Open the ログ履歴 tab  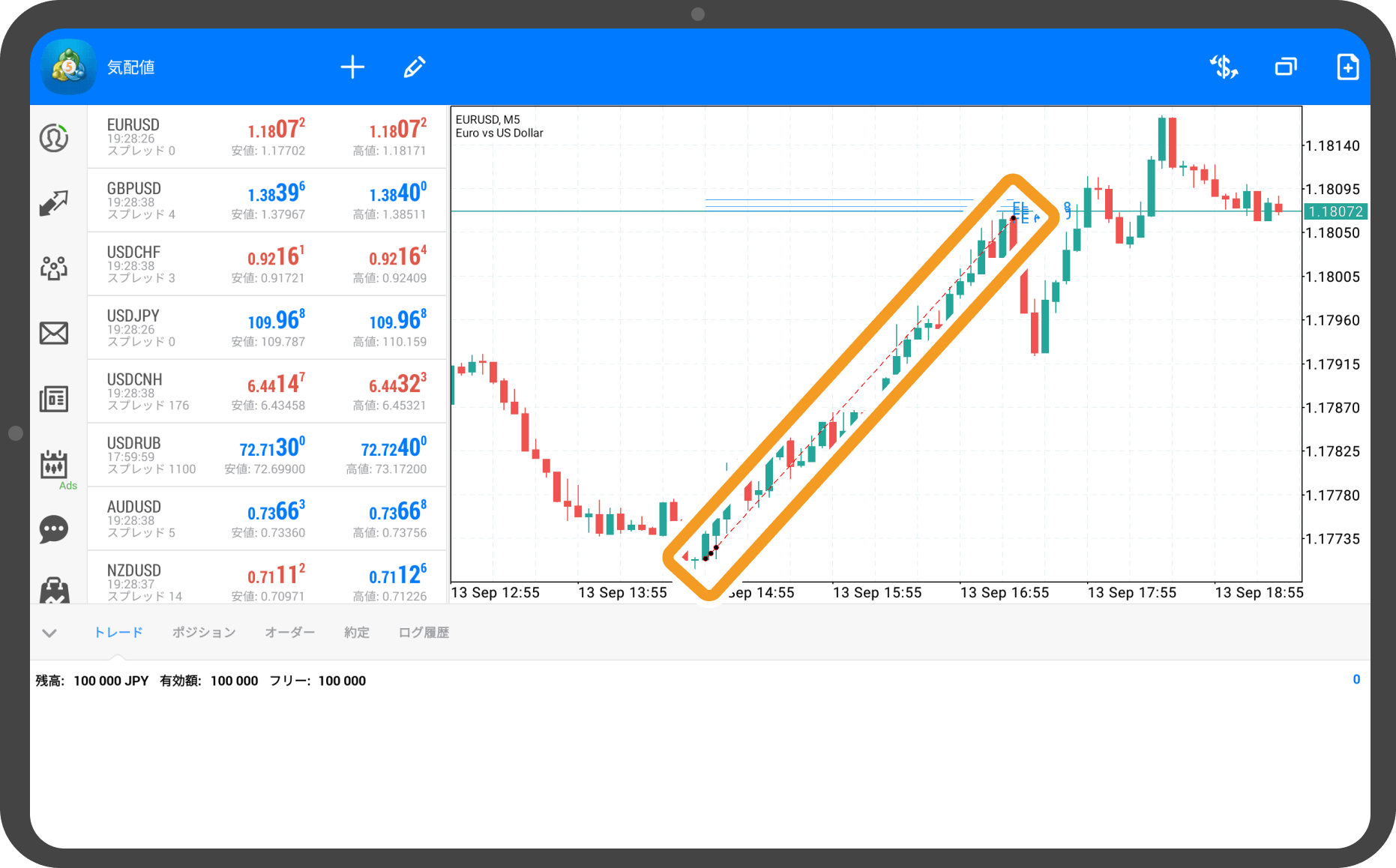point(424,633)
